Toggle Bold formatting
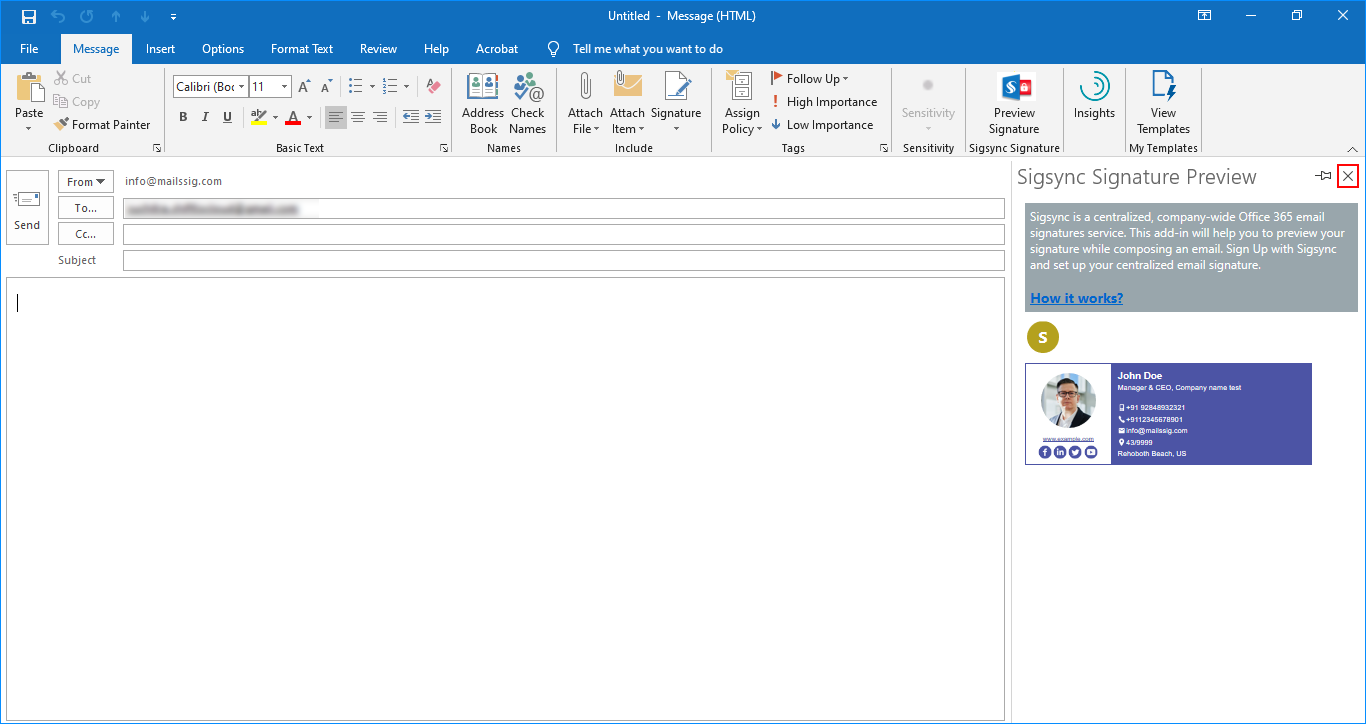 click(183, 117)
